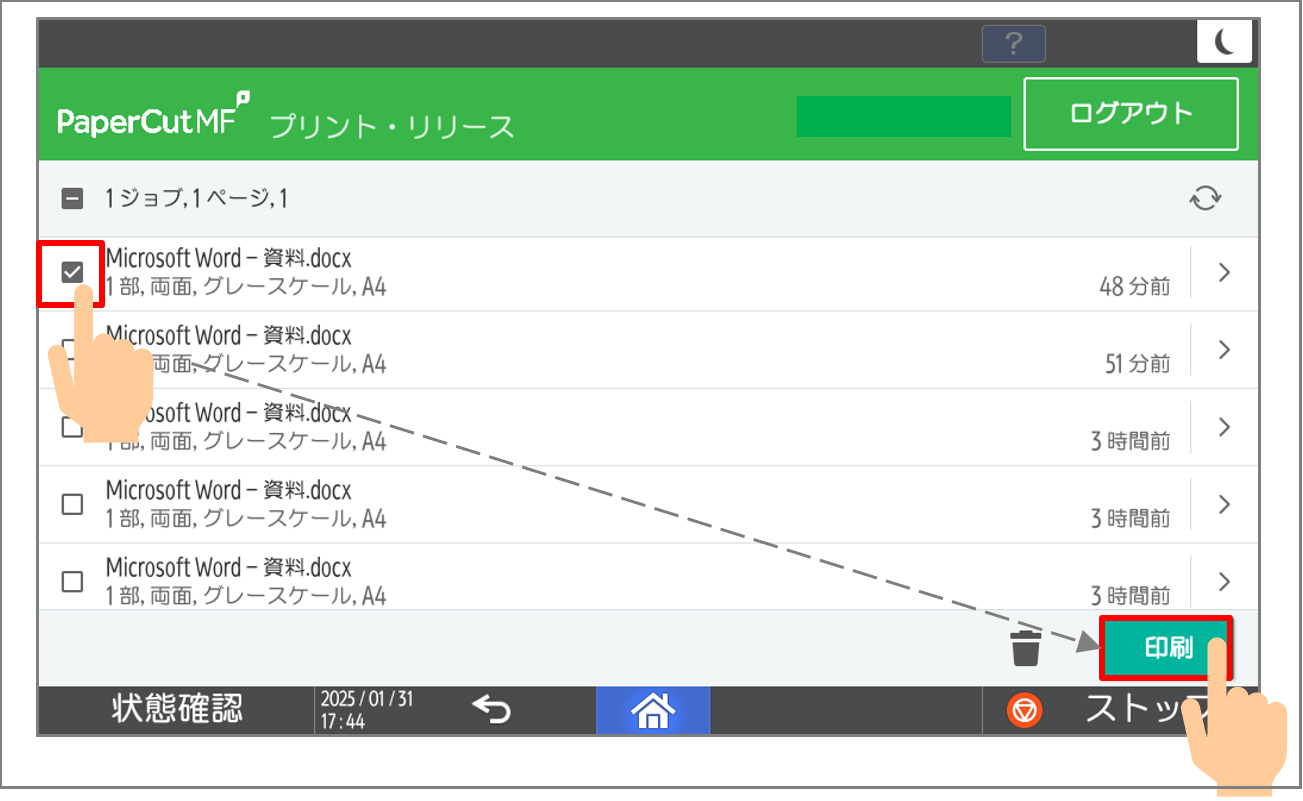Log out with the ログアウト button
Screen dimensions: 1303x801
pyautogui.click(x=1131, y=114)
